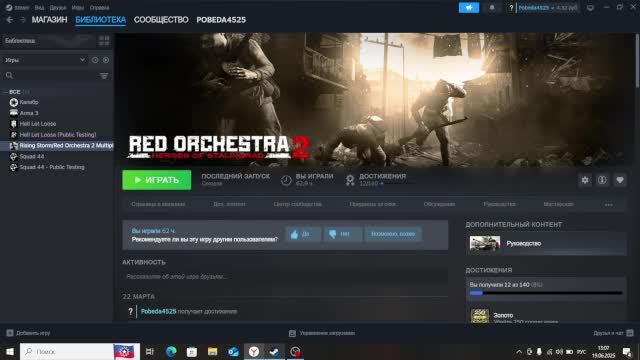Open advanced filter options icon

click(x=104, y=76)
